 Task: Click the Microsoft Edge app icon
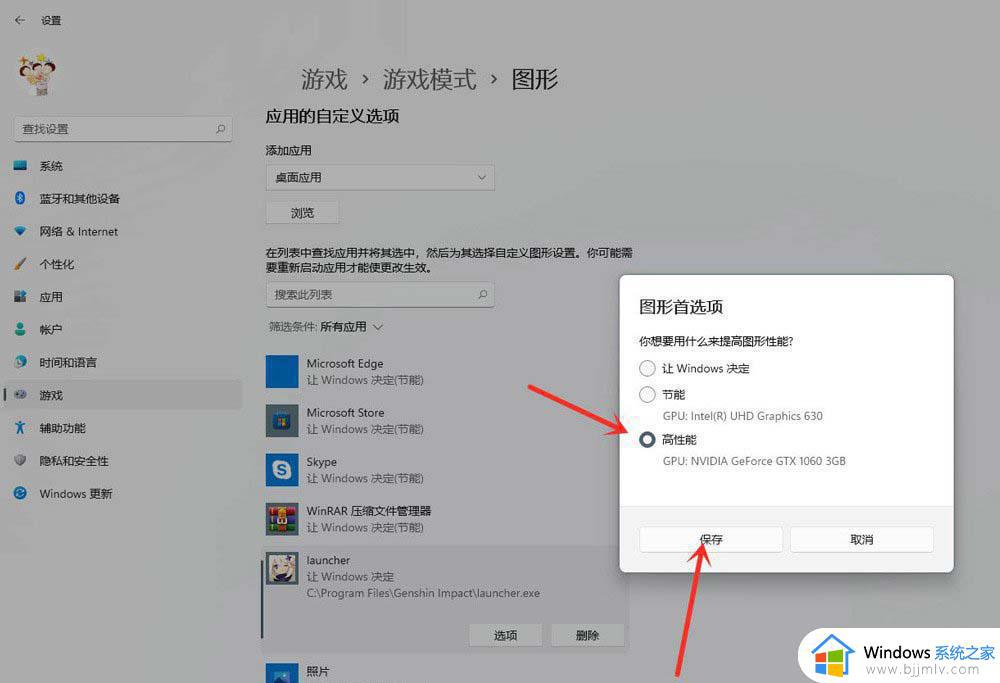[x=282, y=372]
